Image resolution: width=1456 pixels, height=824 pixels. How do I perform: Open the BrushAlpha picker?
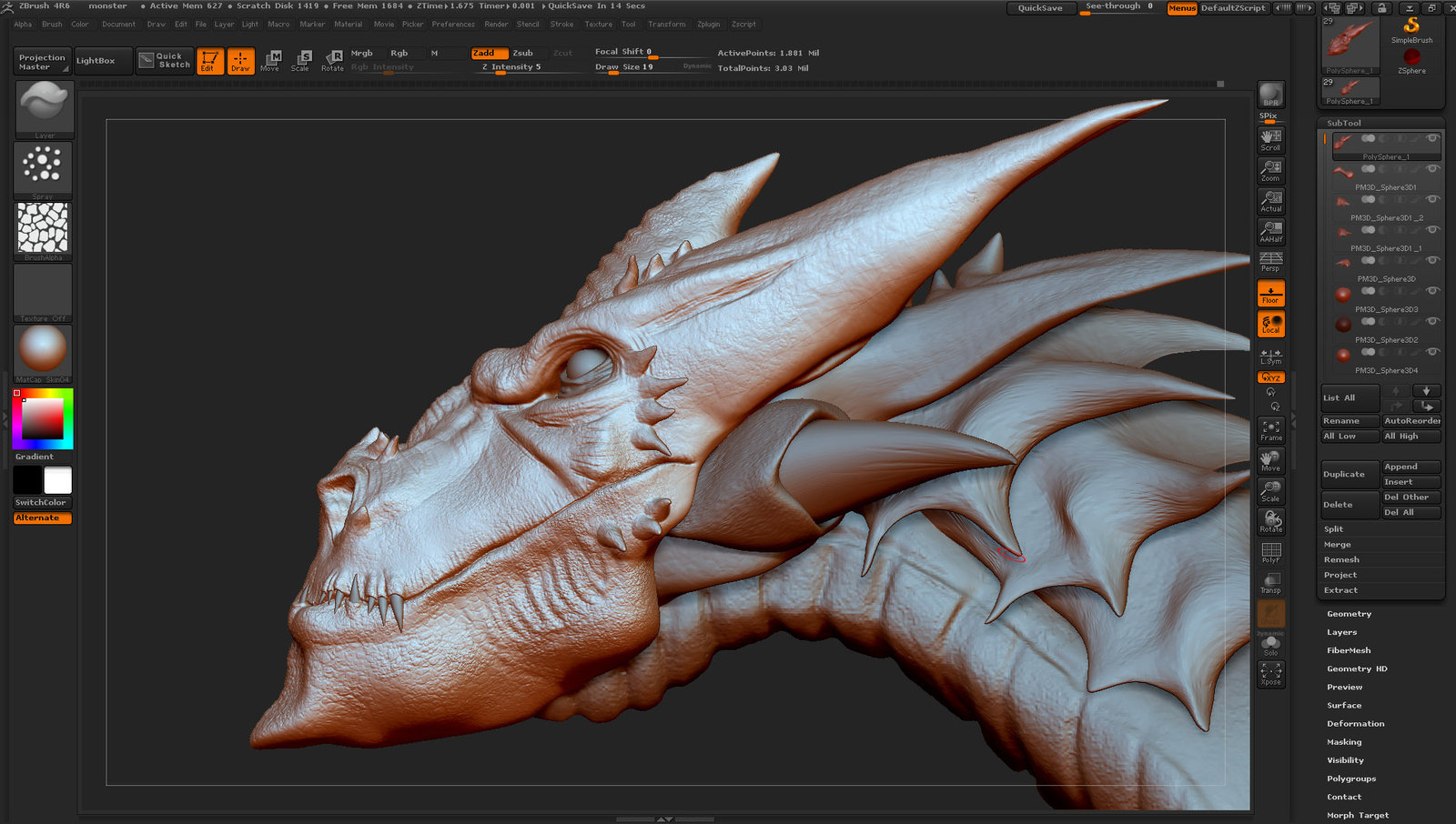(x=43, y=231)
